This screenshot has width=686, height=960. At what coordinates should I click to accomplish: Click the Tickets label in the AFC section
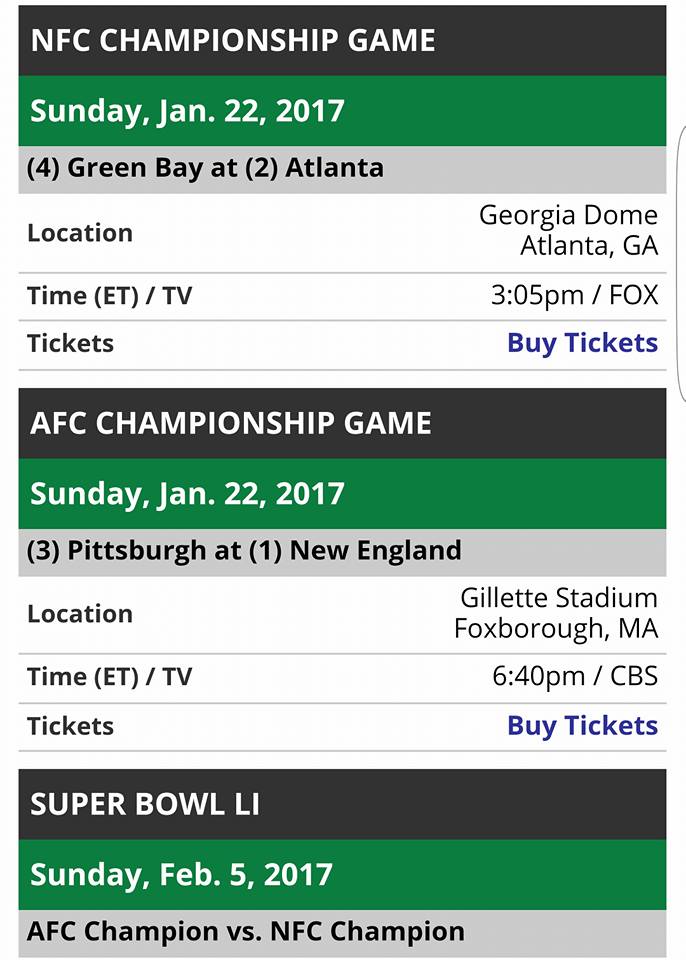[70, 726]
